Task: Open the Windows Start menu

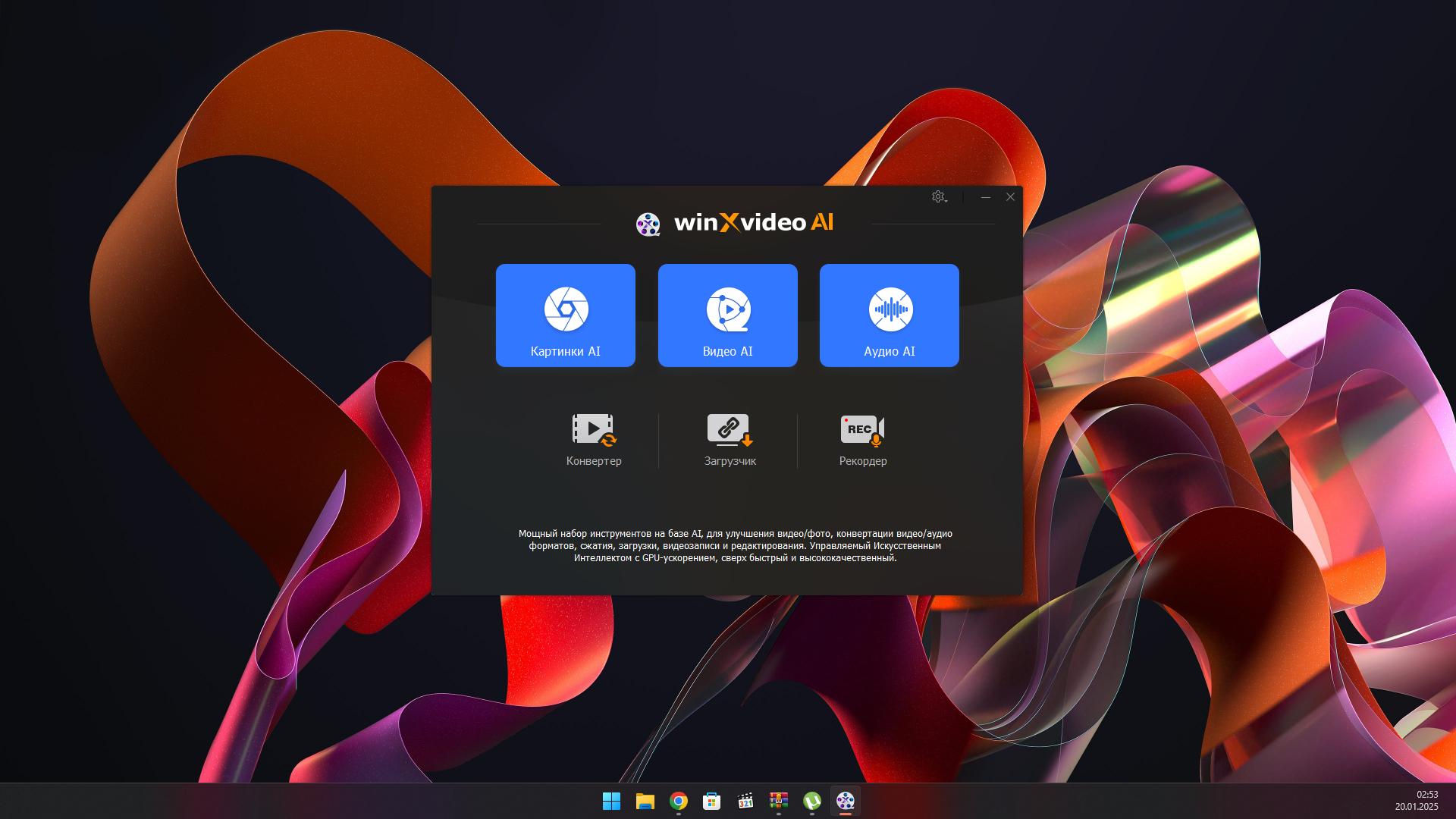Action: (x=611, y=801)
